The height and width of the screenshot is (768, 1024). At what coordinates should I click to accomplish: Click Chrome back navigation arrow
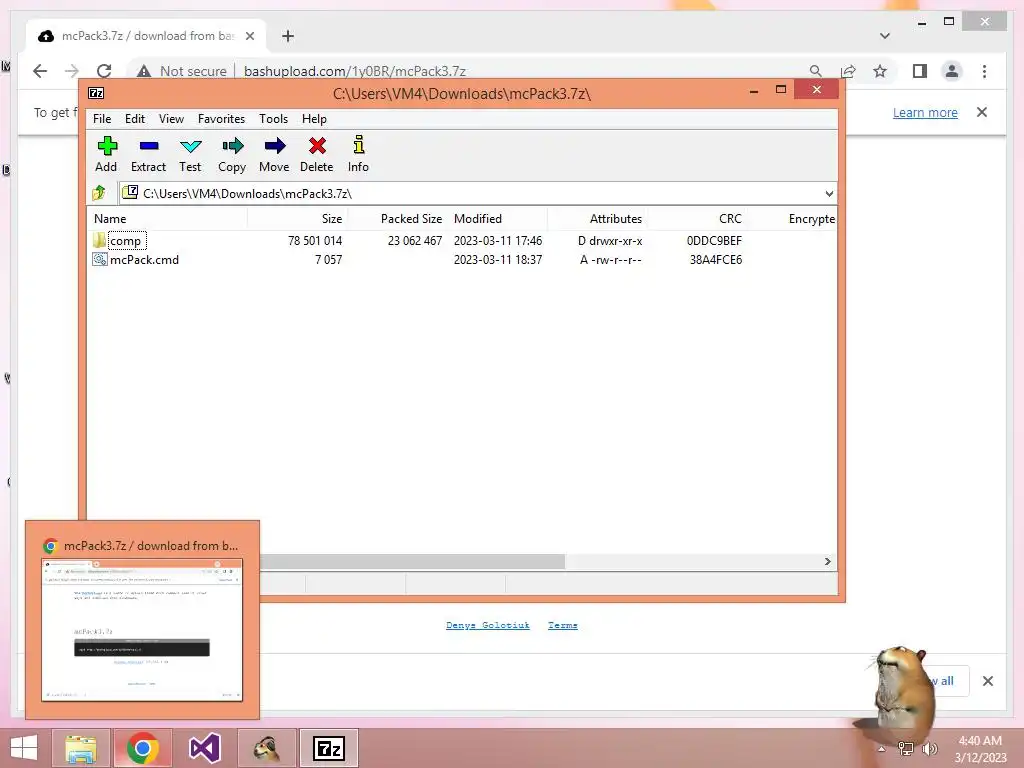click(x=40, y=71)
